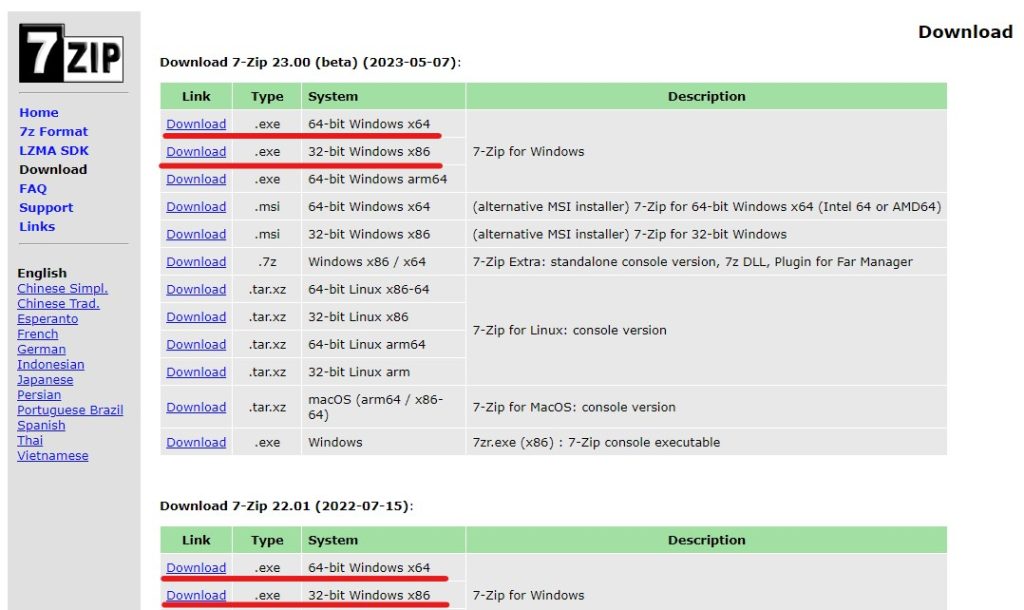Switch language to Esperanto

(x=47, y=319)
